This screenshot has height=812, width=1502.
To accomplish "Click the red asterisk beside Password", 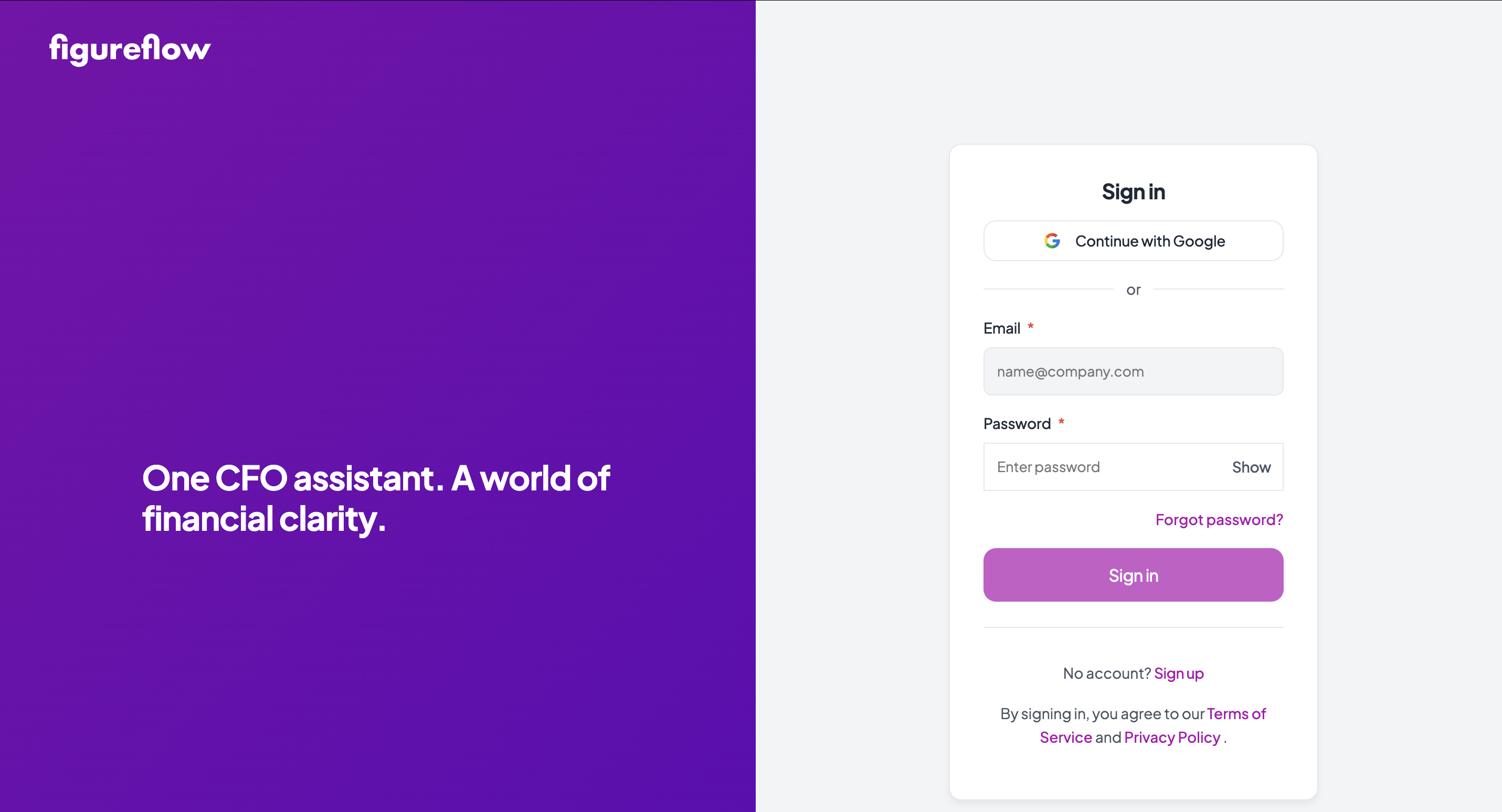I will [x=1061, y=422].
